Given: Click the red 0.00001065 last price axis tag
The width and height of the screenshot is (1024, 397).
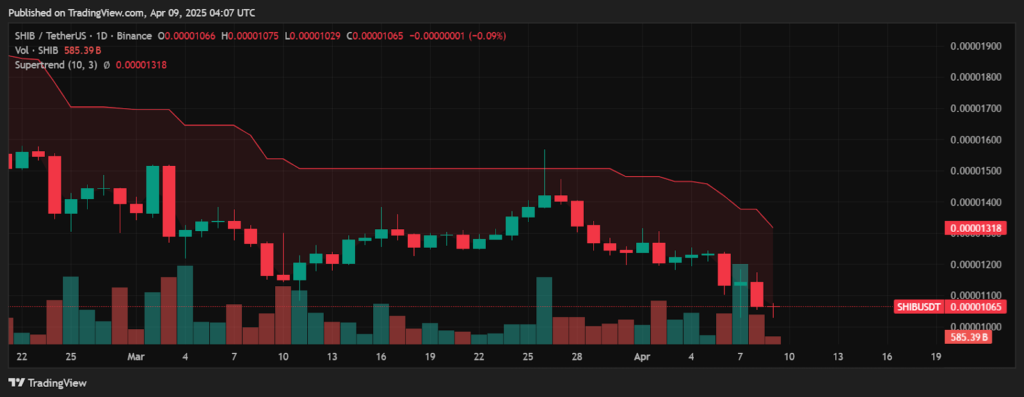Looking at the screenshot, I should [x=977, y=307].
